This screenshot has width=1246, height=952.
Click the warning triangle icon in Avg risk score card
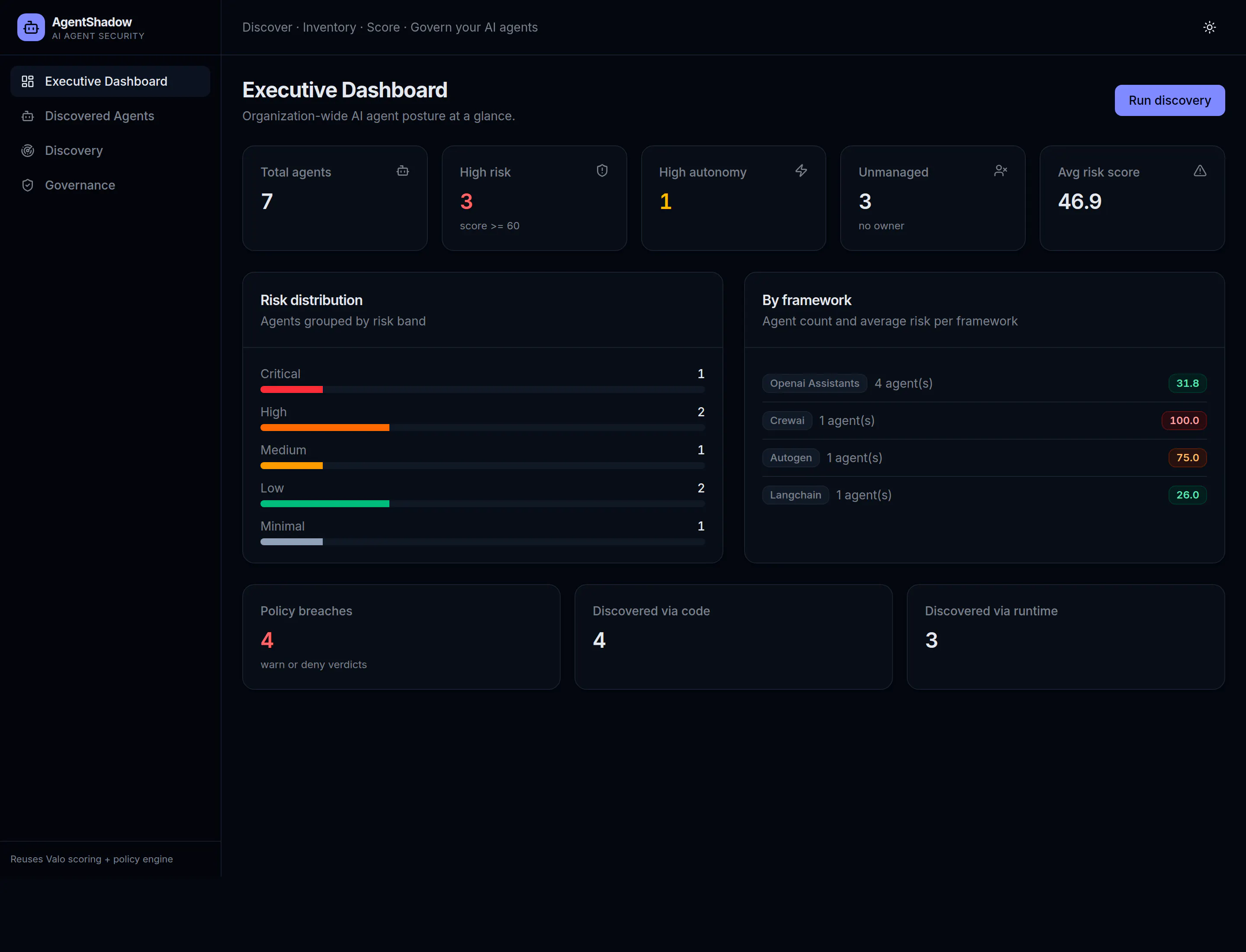click(1200, 170)
